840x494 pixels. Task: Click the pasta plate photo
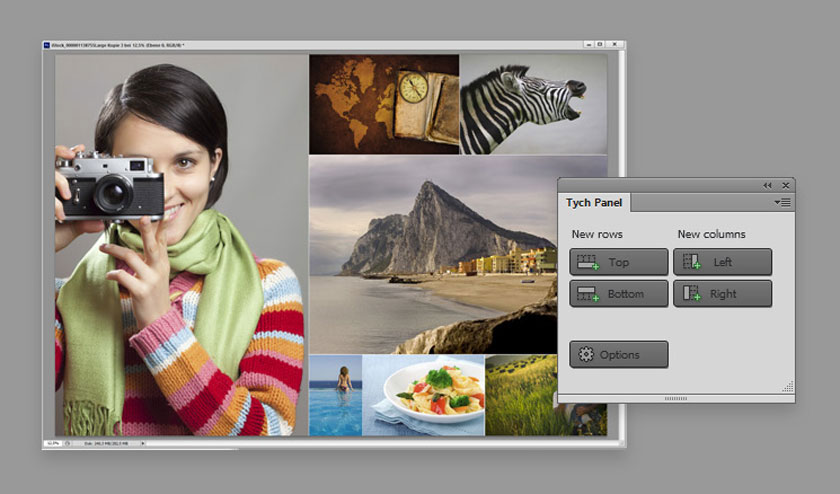point(423,395)
